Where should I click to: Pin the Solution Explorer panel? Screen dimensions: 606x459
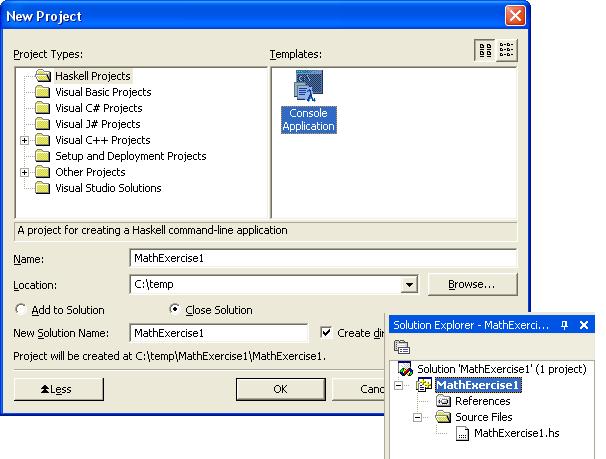click(564, 325)
